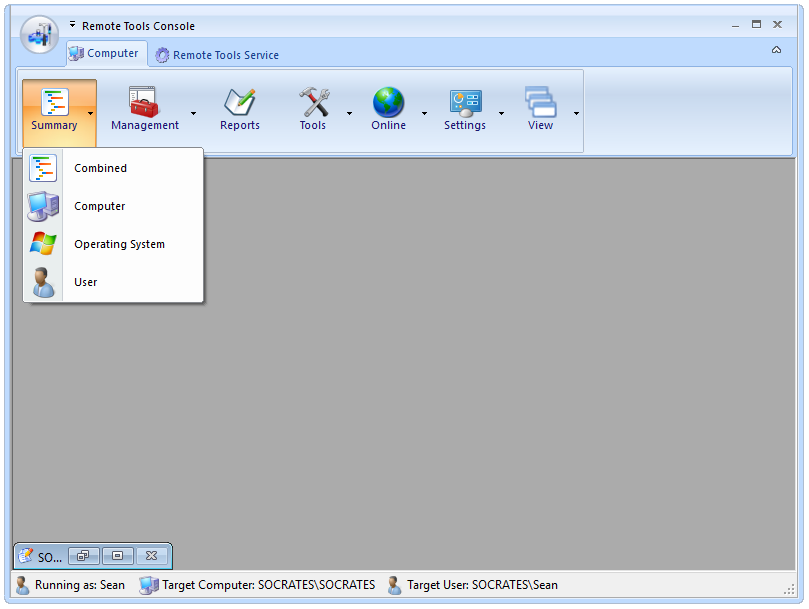Click the Target Computer icon in status bar
The height and width of the screenshot is (609, 809).
pyautogui.click(x=149, y=585)
